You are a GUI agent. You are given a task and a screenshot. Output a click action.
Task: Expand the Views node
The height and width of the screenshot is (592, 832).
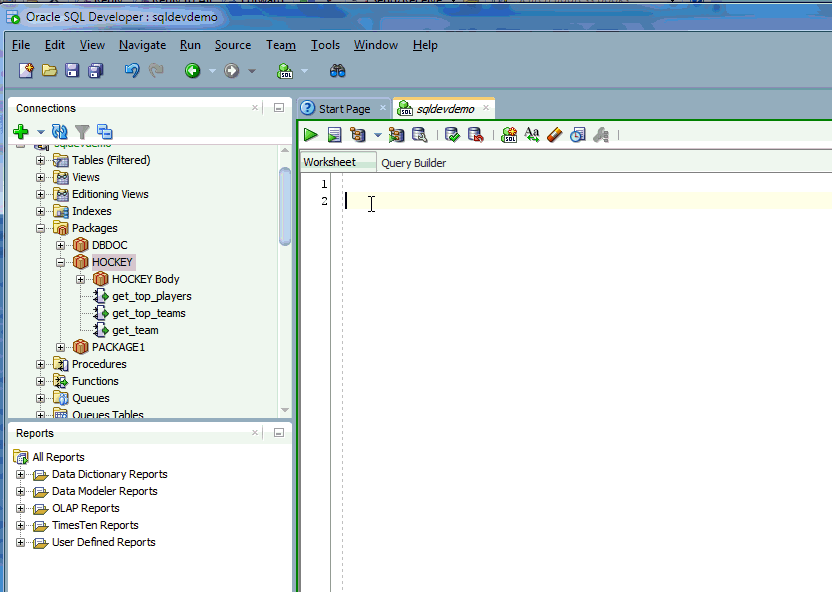pyautogui.click(x=40, y=177)
